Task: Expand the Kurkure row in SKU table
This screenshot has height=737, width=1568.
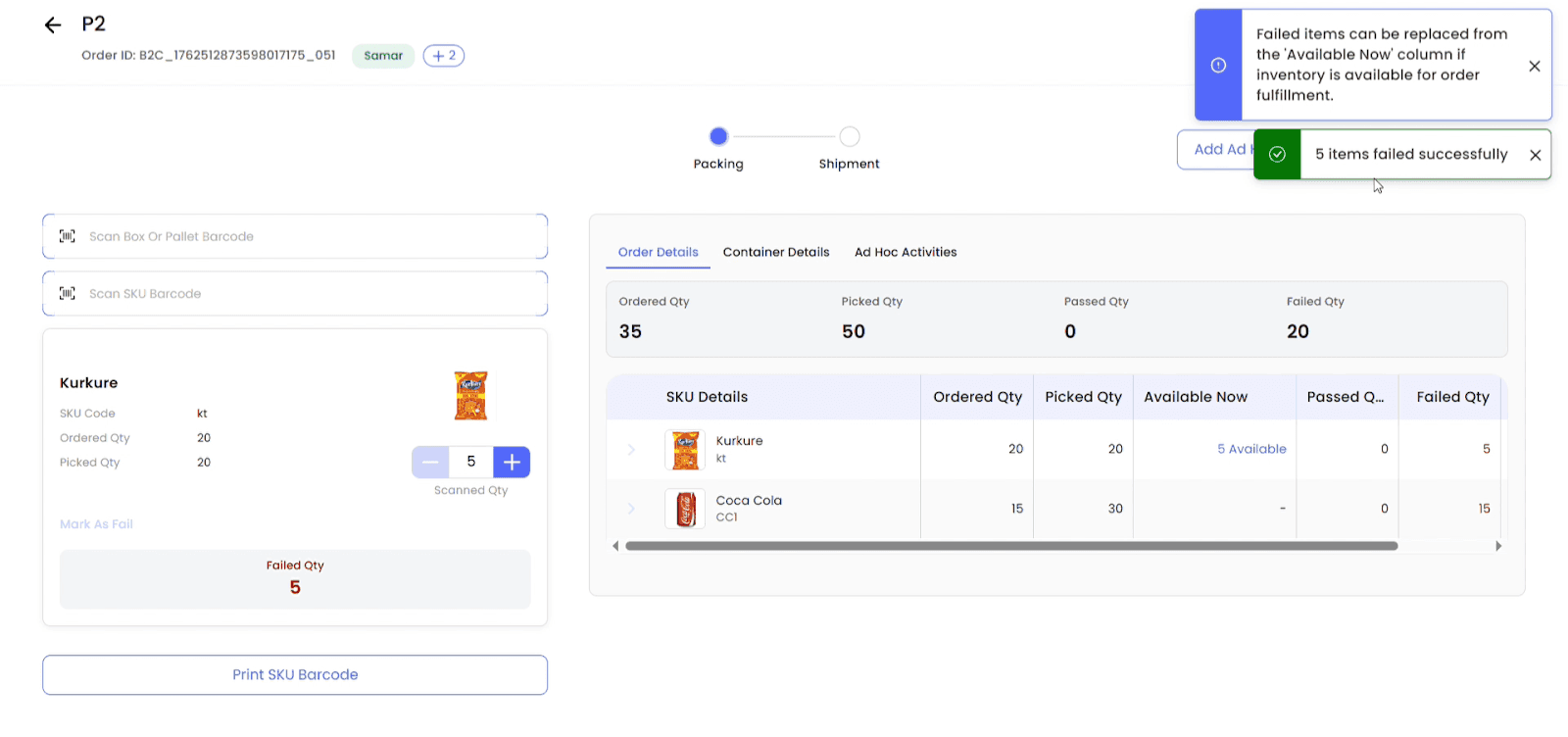Action: click(x=631, y=450)
